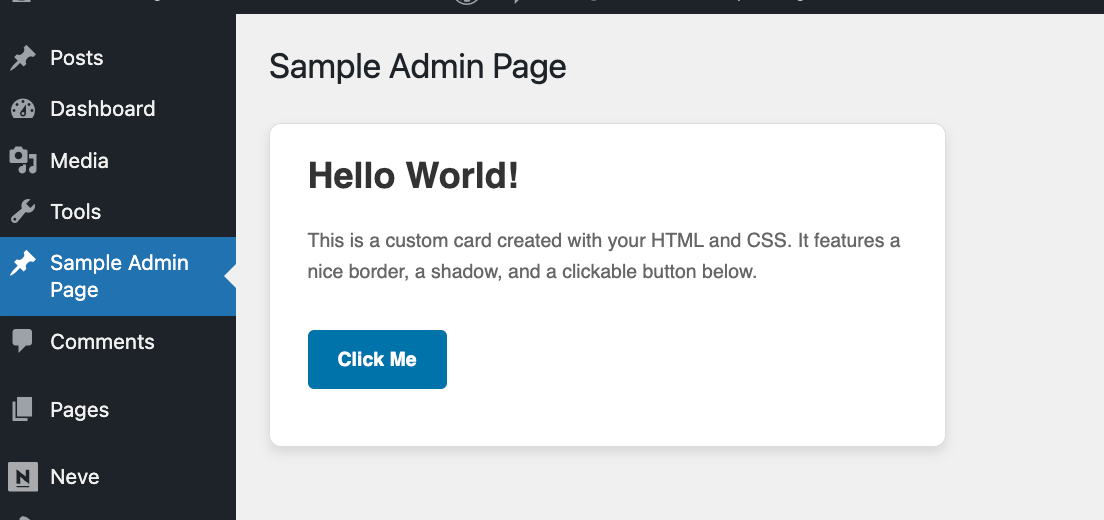Viewport: 1104px width, 520px height.
Task: Open the Media menu label
Action: click(x=80, y=161)
